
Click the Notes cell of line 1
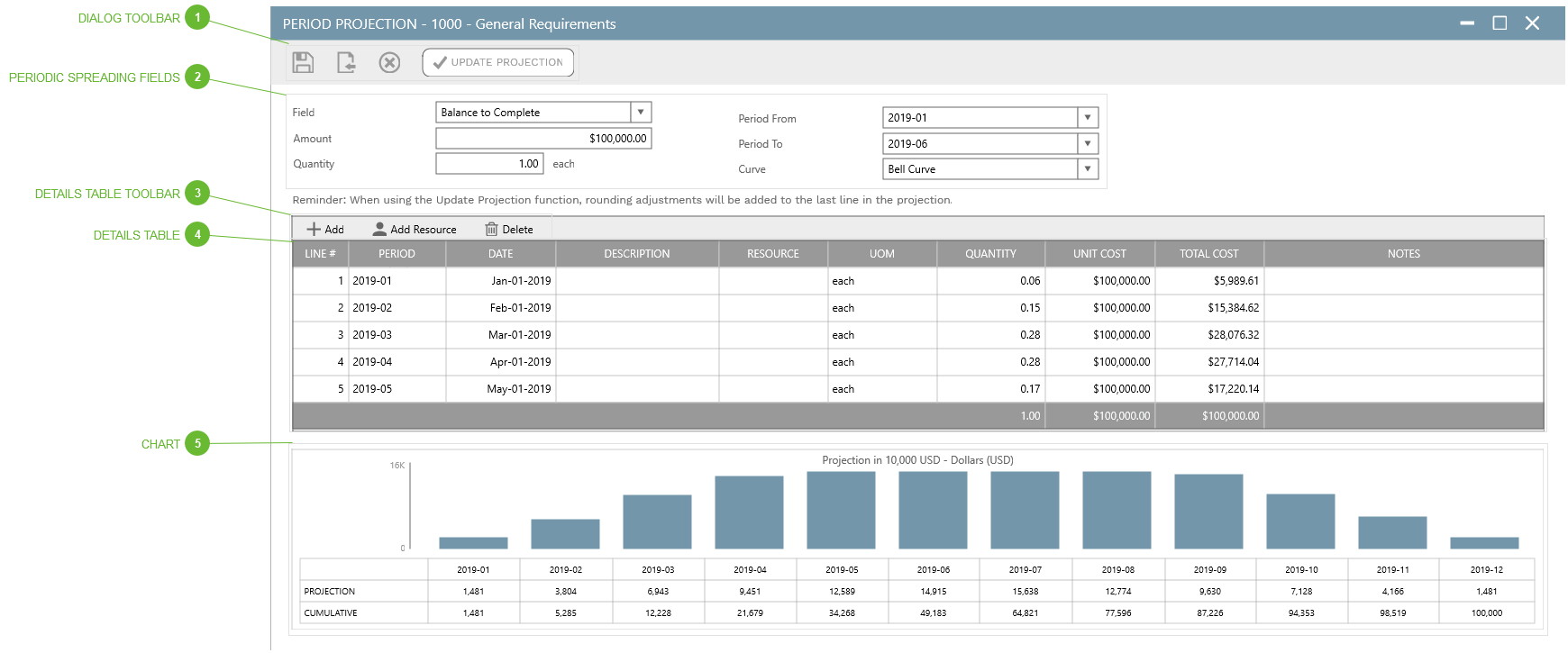coord(1403,281)
